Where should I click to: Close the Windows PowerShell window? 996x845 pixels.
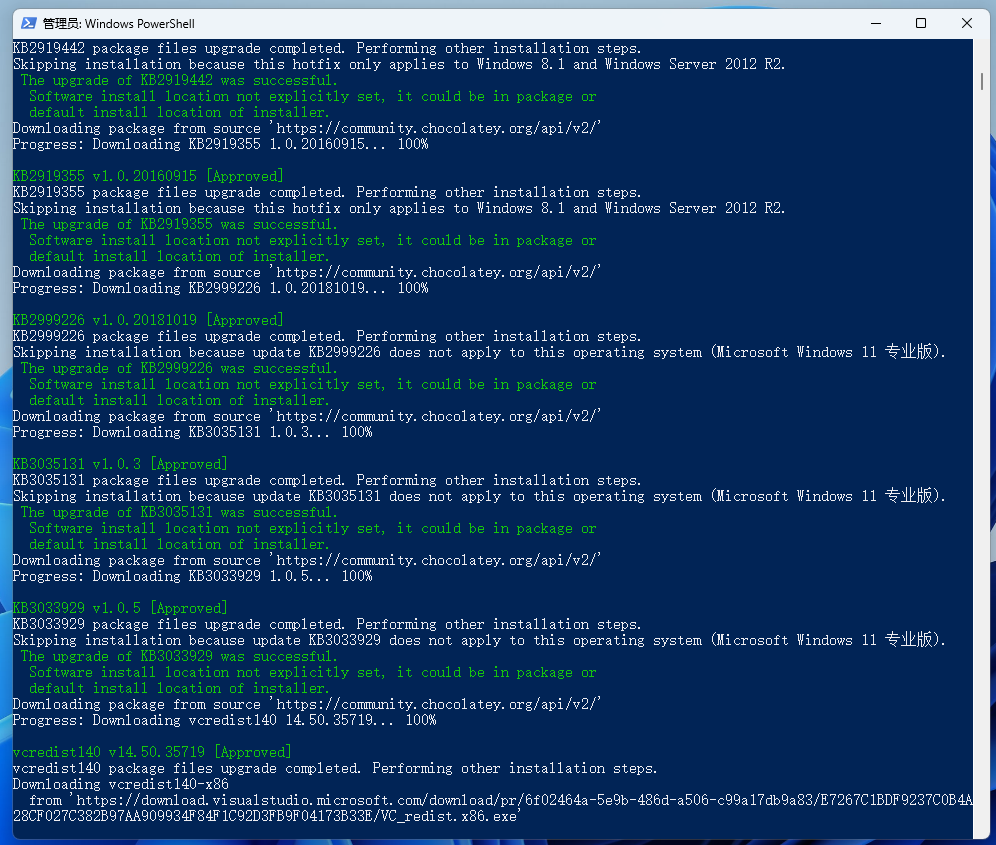[967, 23]
